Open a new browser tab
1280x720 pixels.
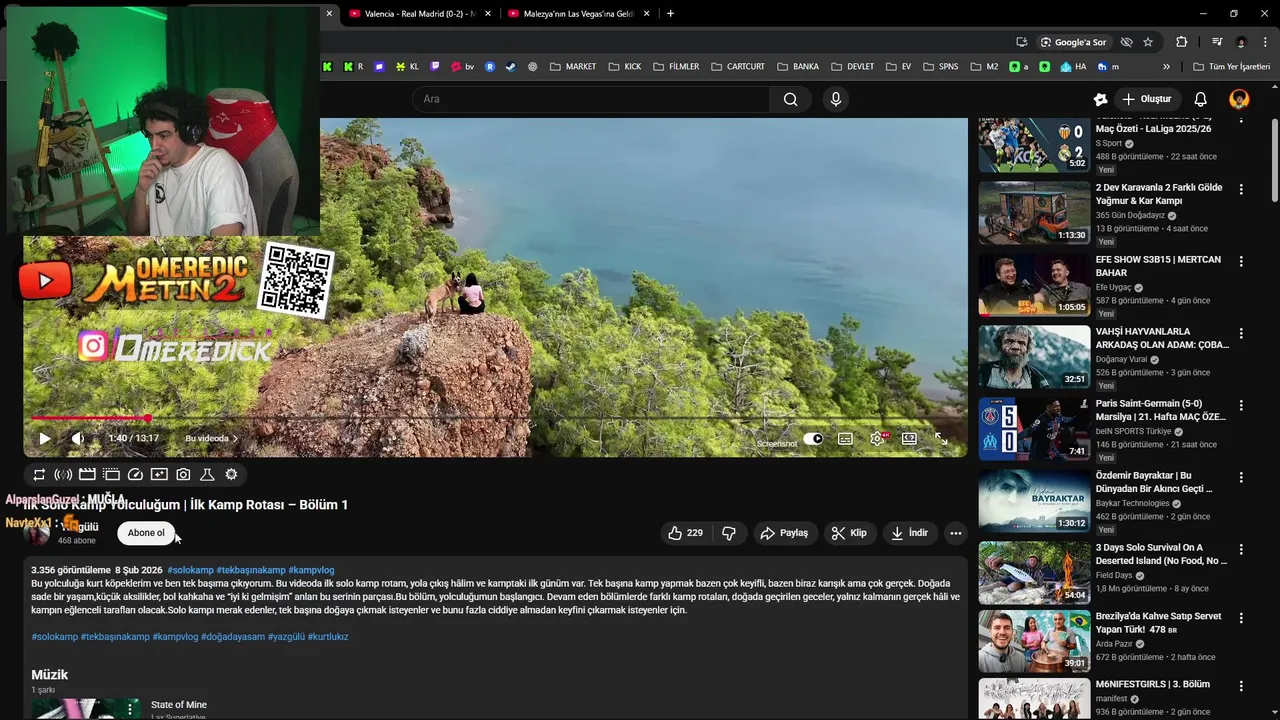click(x=670, y=14)
